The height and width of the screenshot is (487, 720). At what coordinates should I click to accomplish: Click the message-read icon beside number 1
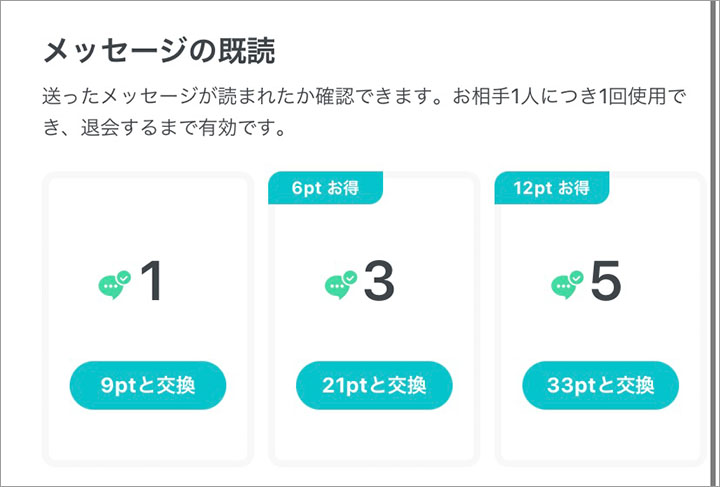114,285
